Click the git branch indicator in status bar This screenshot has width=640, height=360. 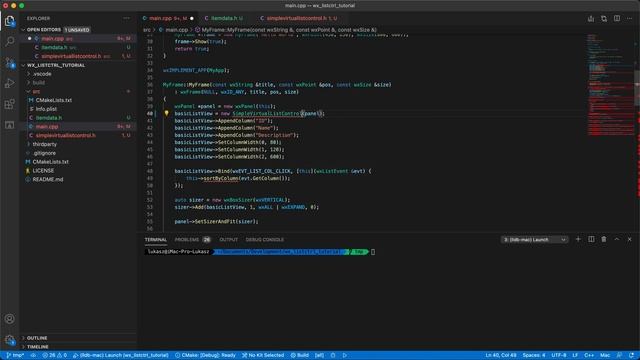(15, 355)
